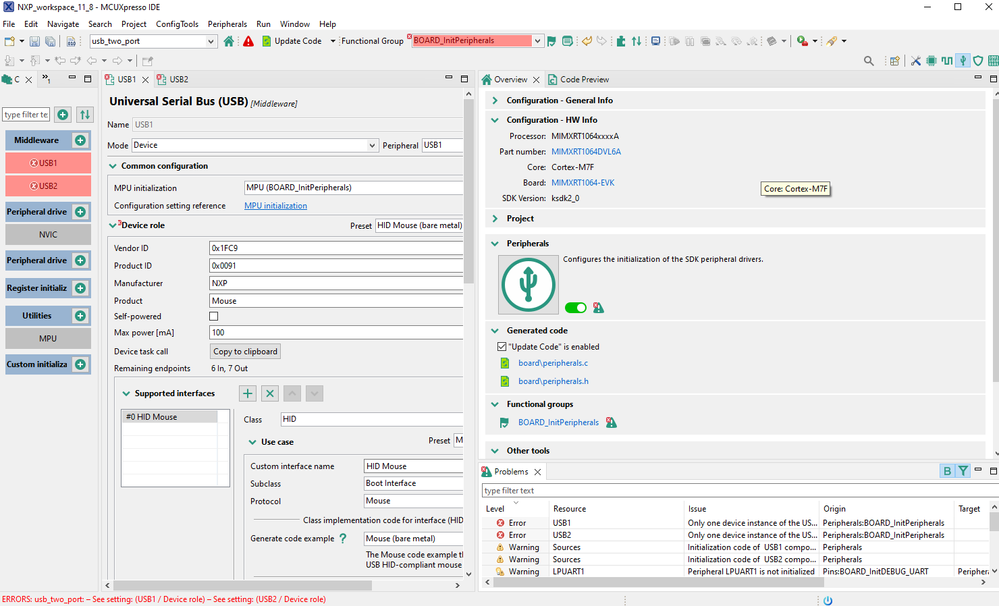Click the add component icon beside filter
The image size is (999, 606).
(62, 115)
